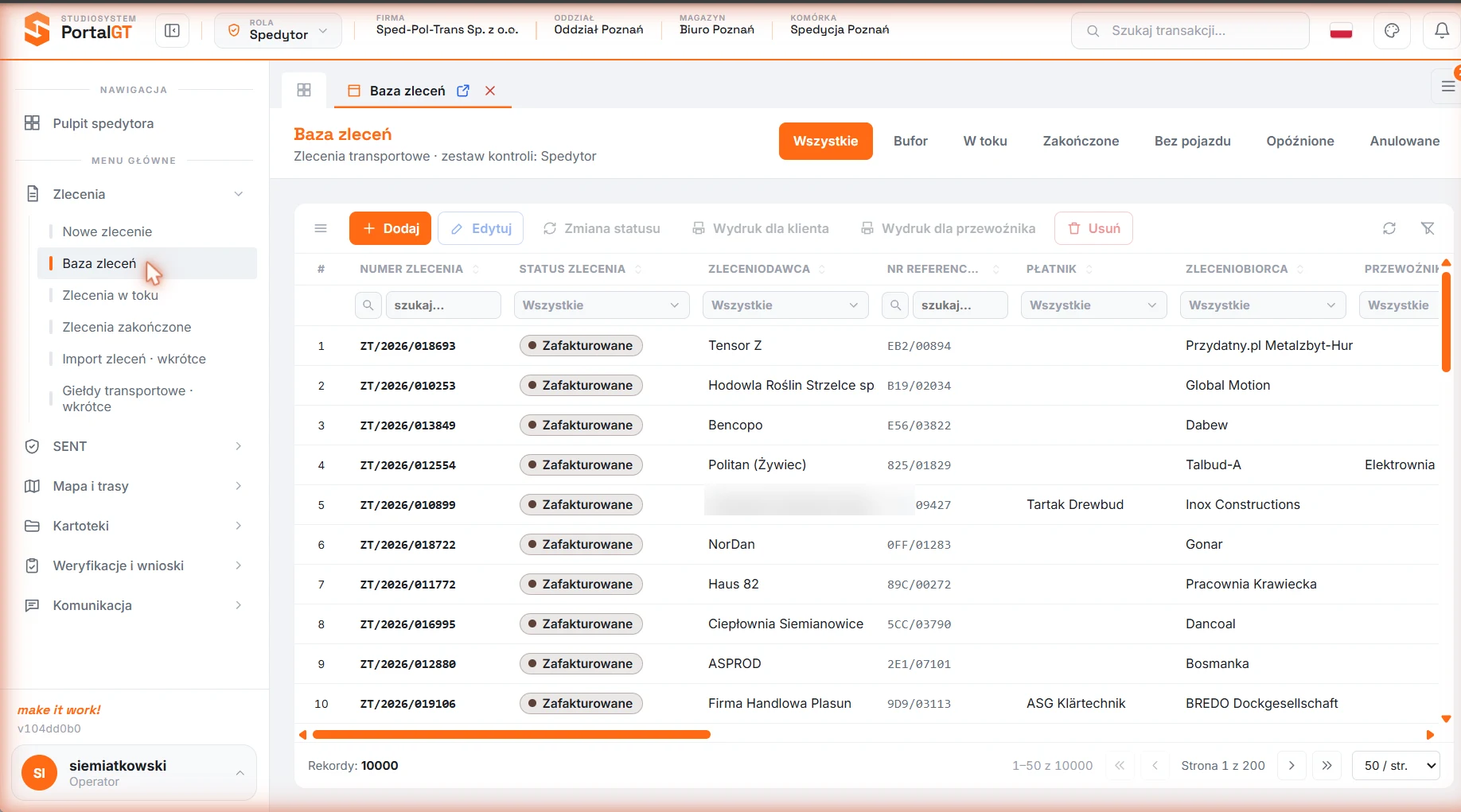Sort by Numer zlecenia column
The height and width of the screenshot is (812, 1461).
tap(476, 270)
